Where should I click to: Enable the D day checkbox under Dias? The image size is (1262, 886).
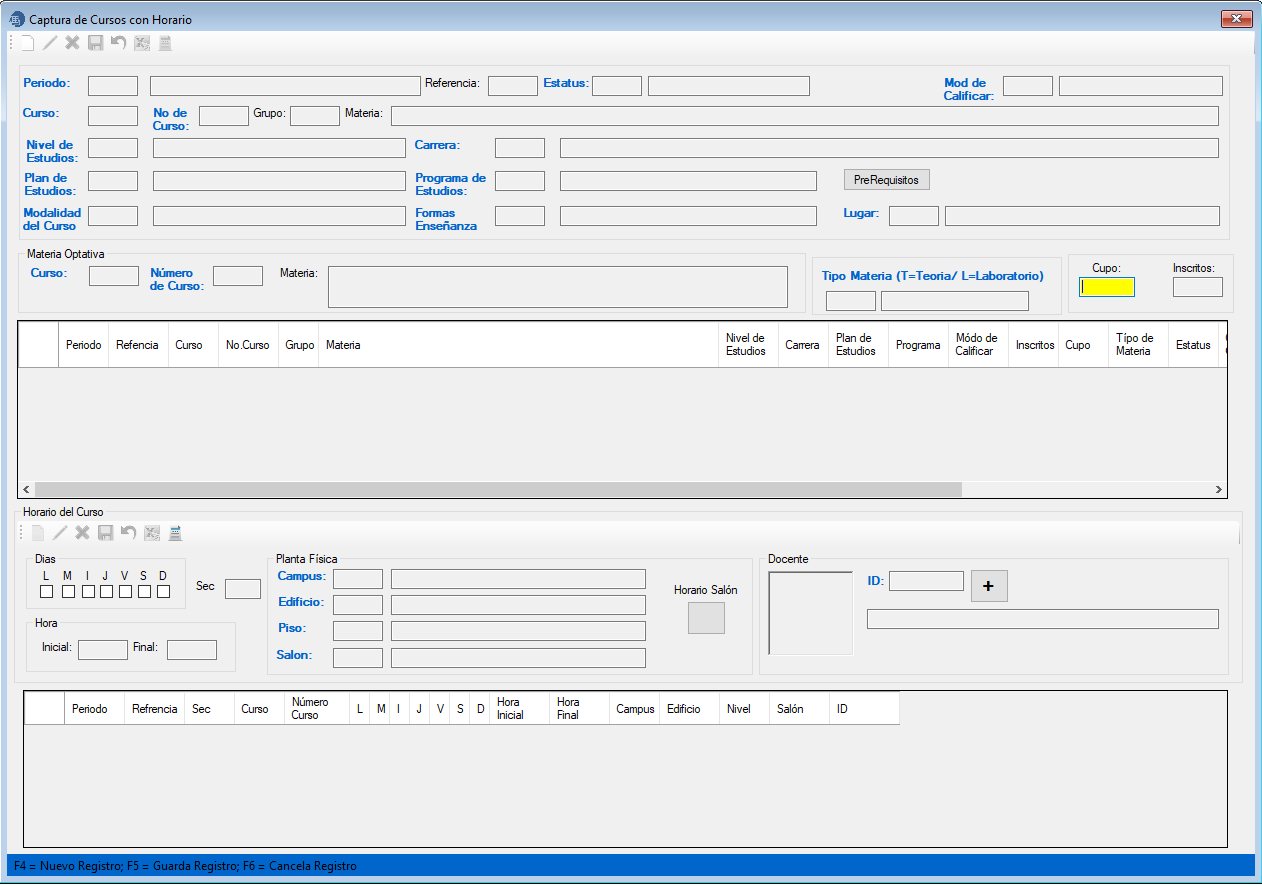coord(163,591)
